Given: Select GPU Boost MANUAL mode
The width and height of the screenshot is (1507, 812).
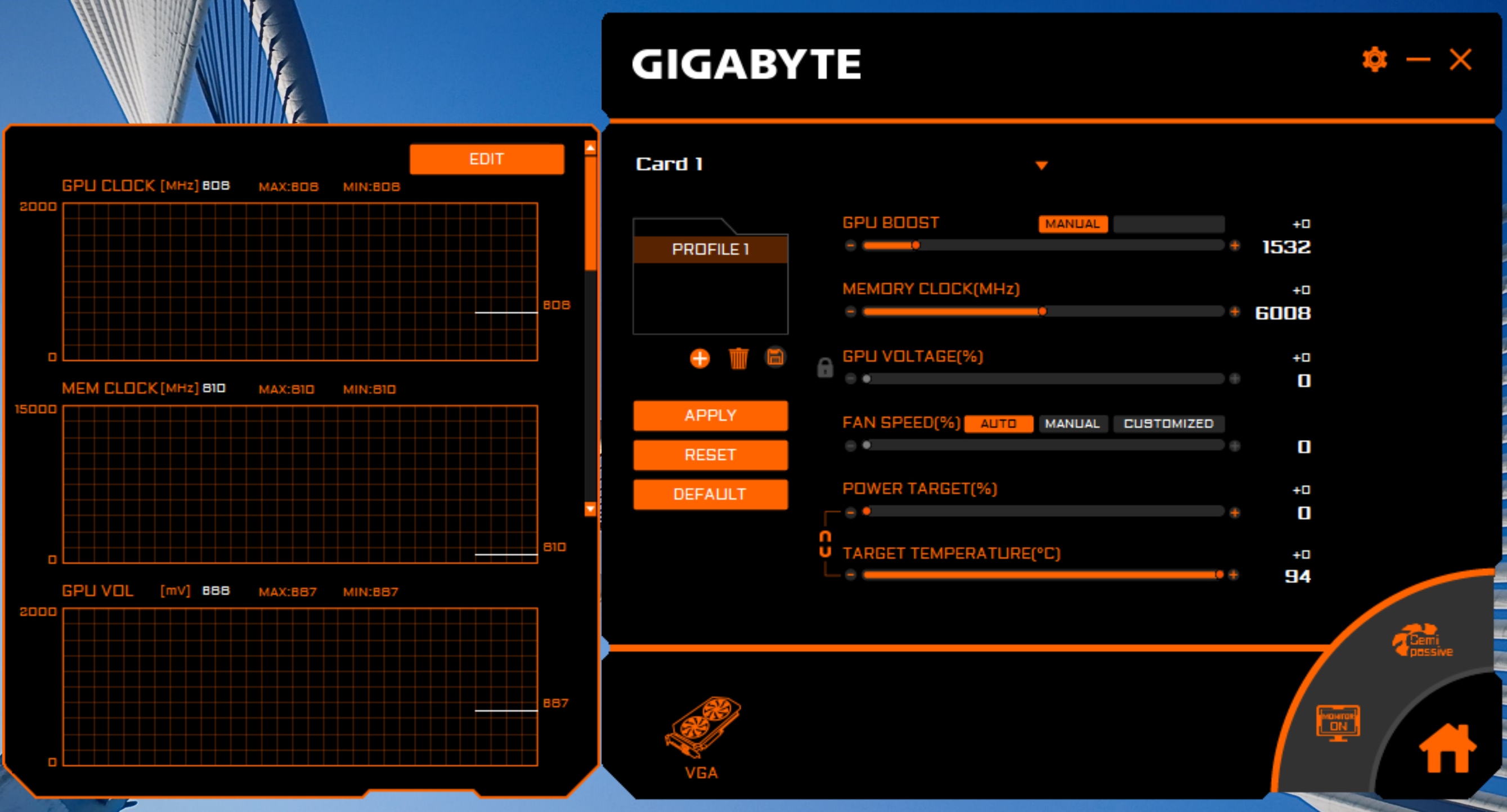Looking at the screenshot, I should (1073, 224).
